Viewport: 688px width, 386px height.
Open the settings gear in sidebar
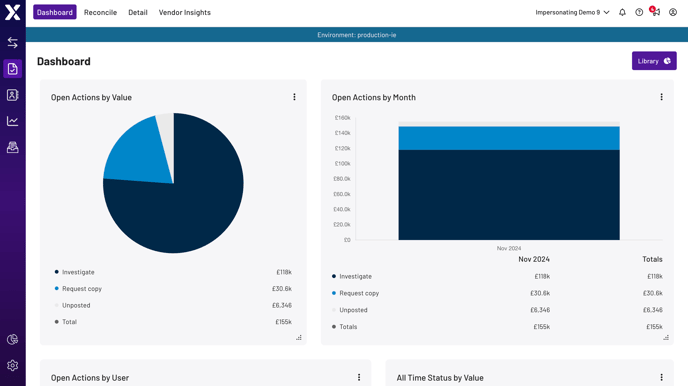point(12,365)
